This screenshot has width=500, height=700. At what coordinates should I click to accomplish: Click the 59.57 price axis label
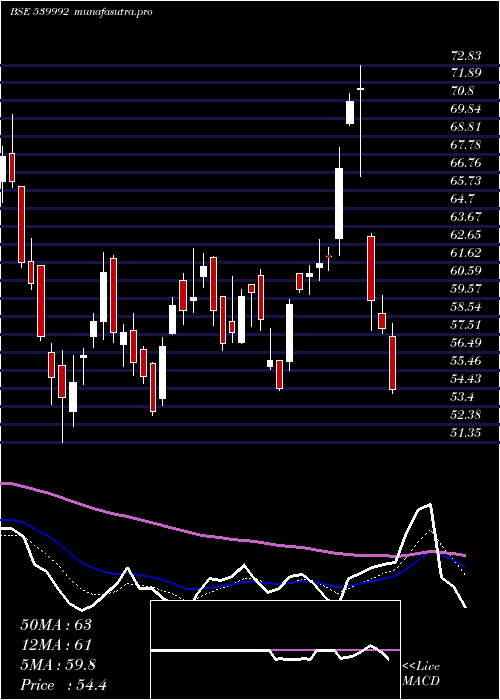click(x=466, y=289)
